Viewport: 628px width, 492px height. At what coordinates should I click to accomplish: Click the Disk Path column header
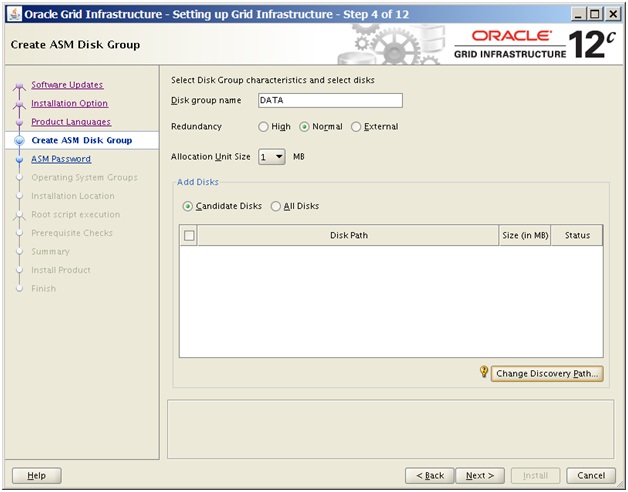(x=348, y=235)
